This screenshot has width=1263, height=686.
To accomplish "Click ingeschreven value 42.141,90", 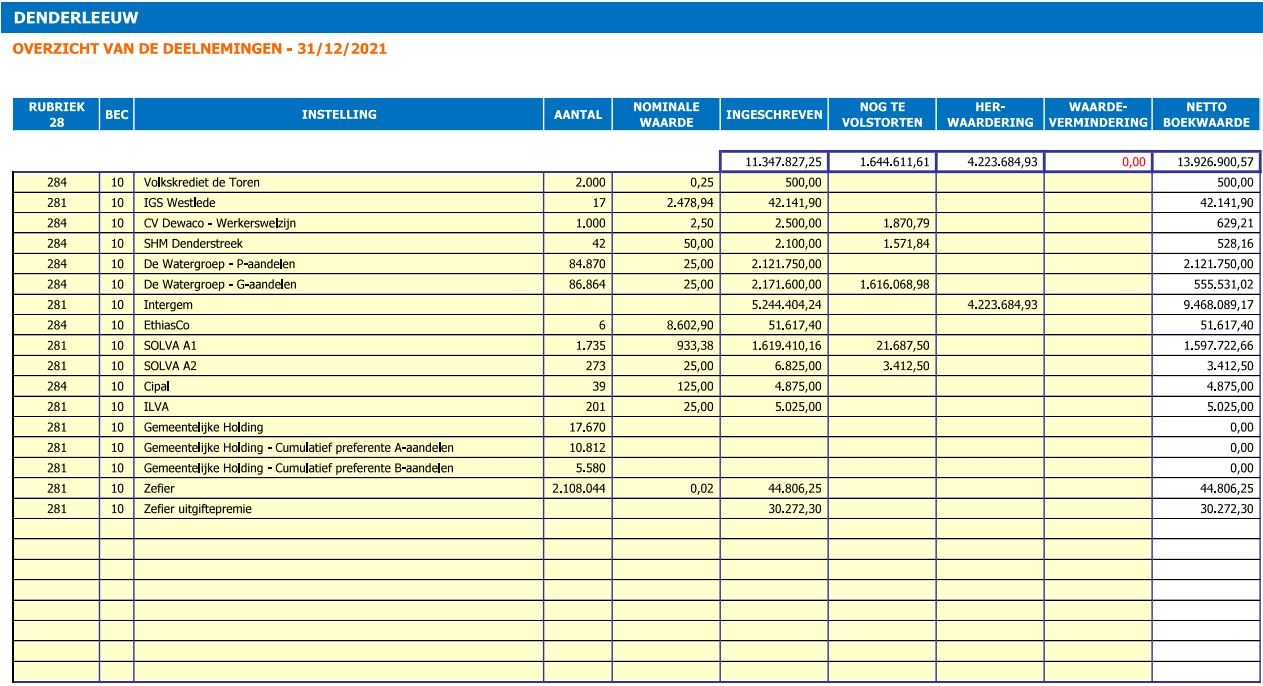I will click(774, 203).
